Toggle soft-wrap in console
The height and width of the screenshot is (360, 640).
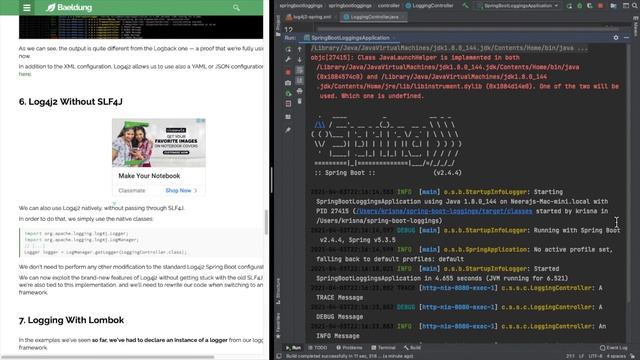[x=300, y=70]
